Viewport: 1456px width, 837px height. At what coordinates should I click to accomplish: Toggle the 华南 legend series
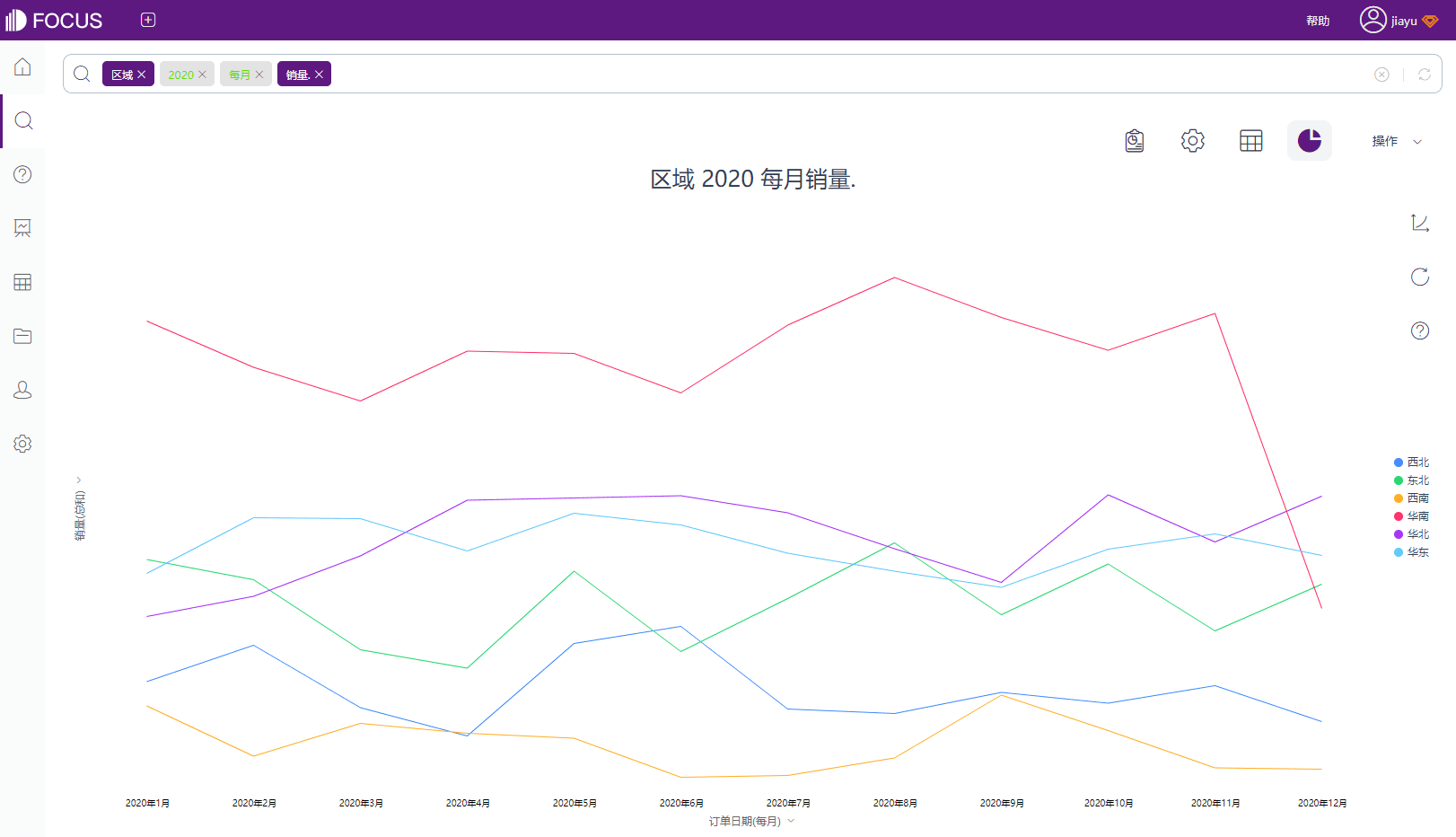(1411, 516)
